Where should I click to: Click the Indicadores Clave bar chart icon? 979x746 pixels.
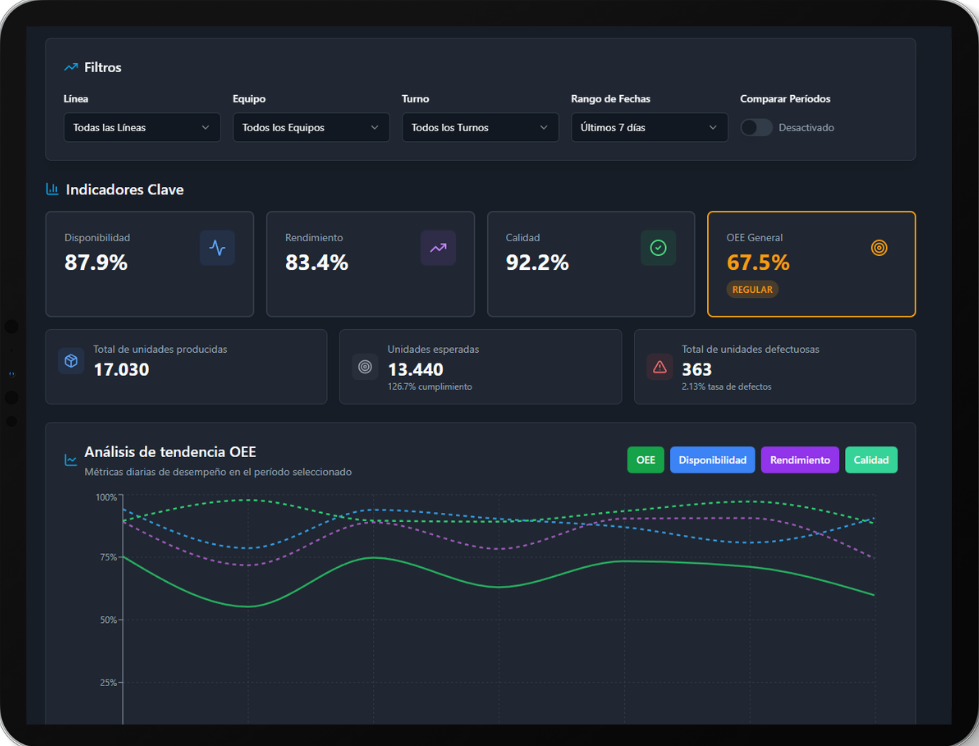tap(52, 189)
